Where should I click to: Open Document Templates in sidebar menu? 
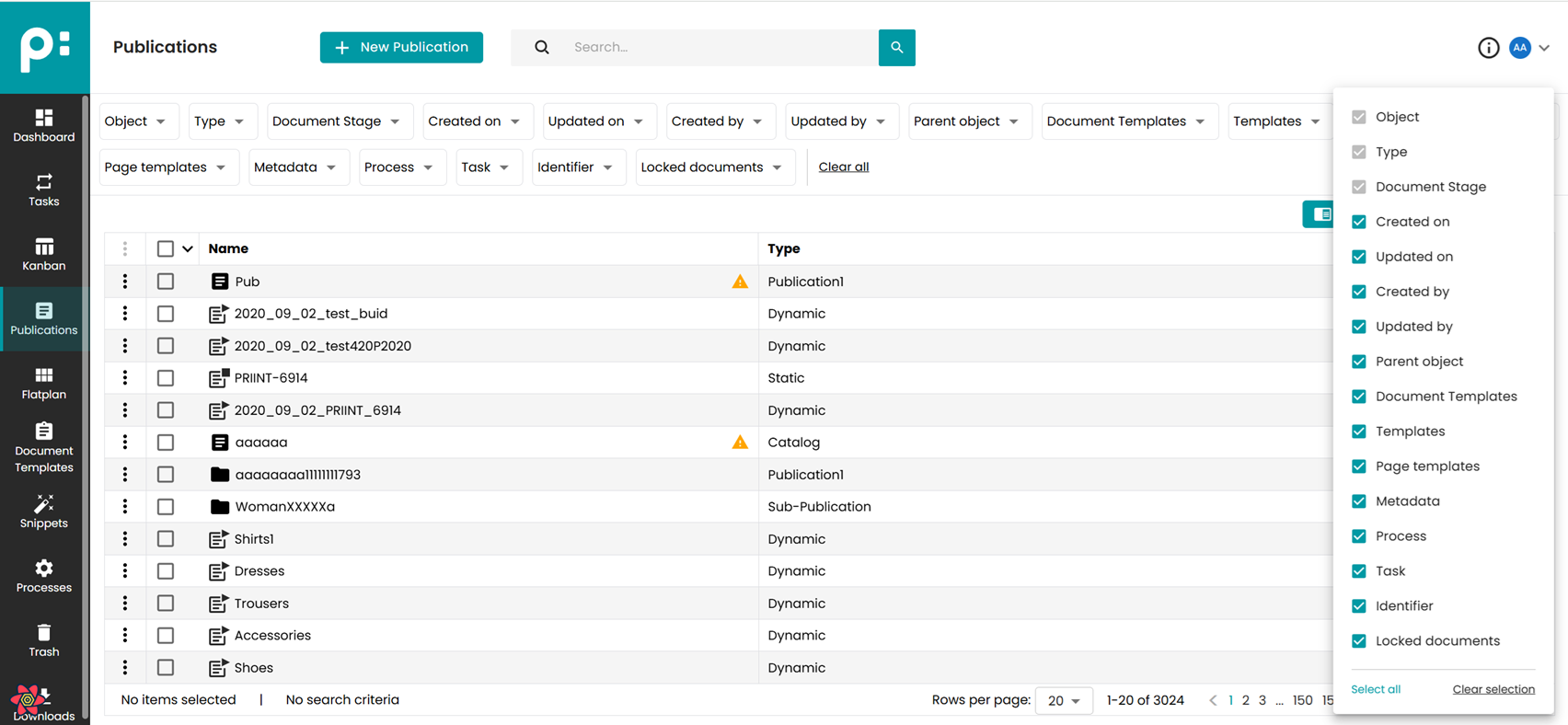pos(44,447)
